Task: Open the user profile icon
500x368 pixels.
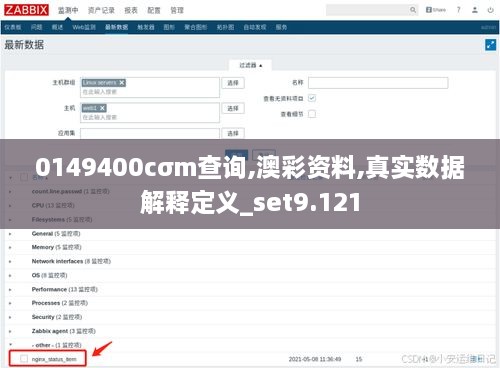Action: click(475, 10)
